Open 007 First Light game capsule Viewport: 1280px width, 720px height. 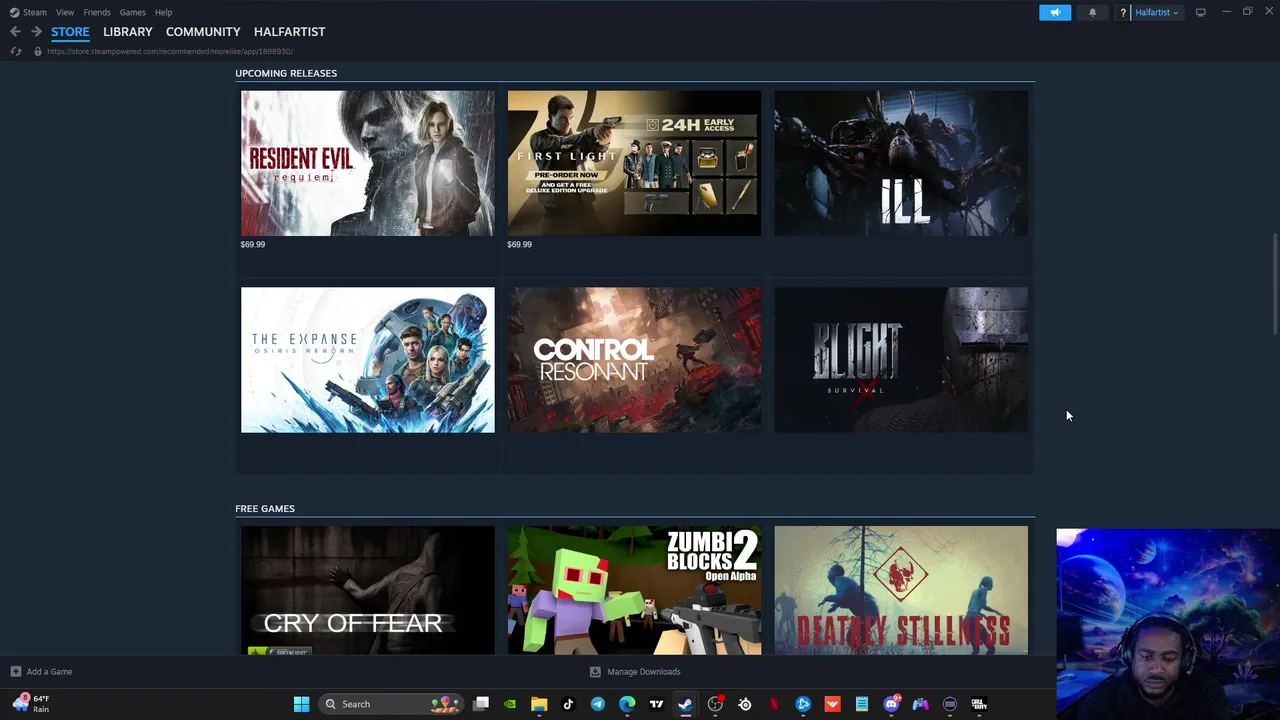(x=634, y=163)
